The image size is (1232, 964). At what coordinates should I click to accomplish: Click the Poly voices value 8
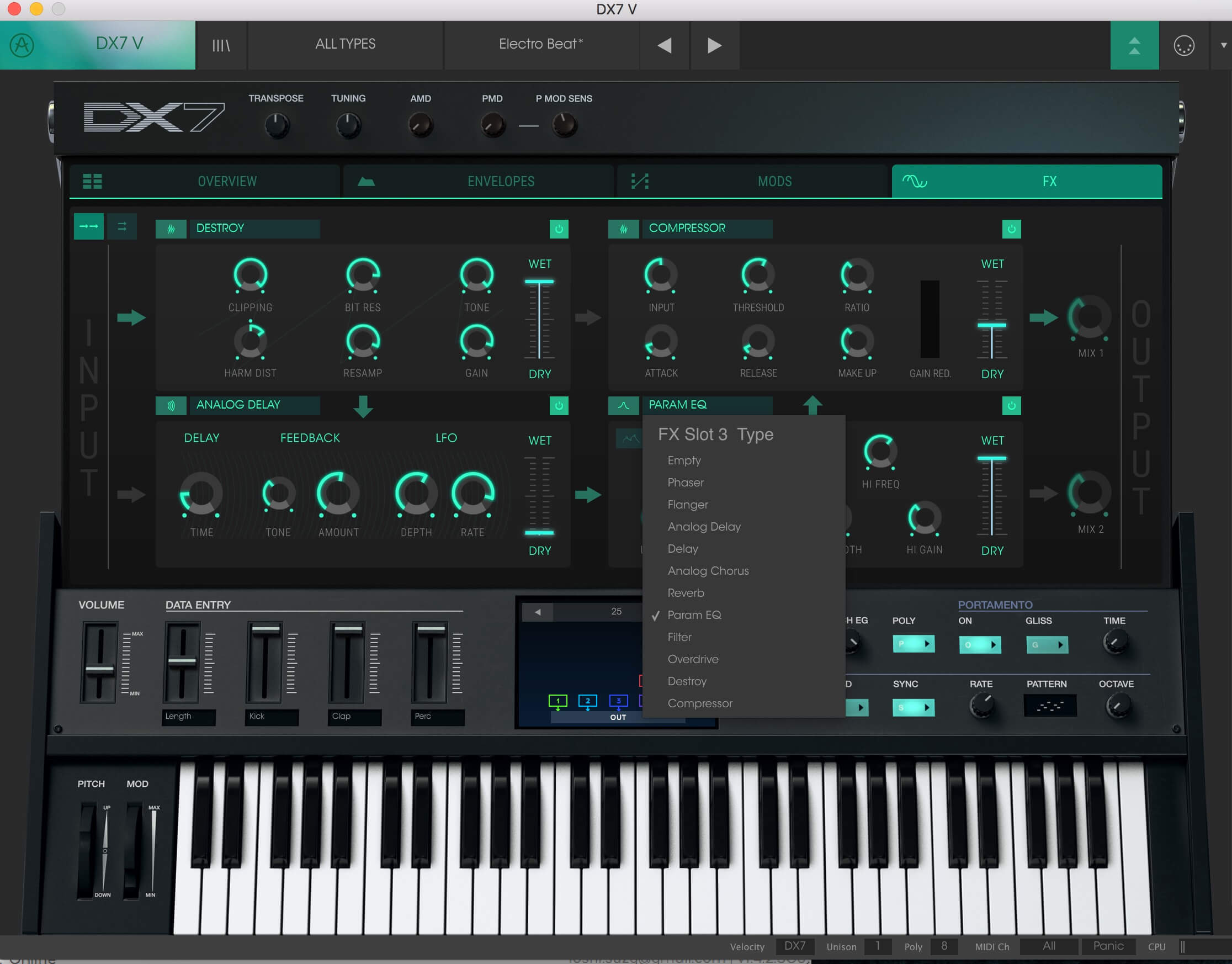point(944,946)
